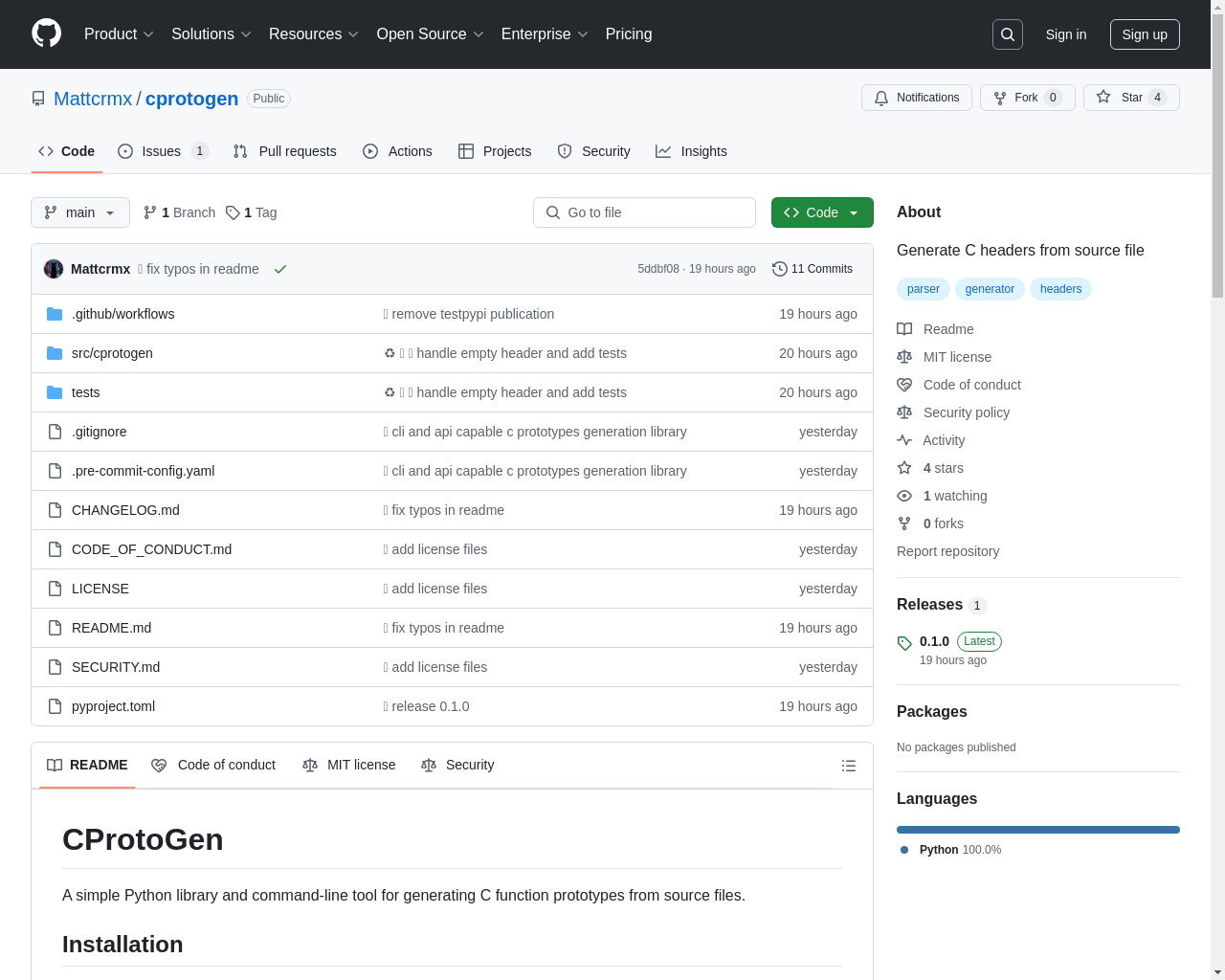The height and width of the screenshot is (980, 1225).
Task: Open MIT license in About sidebar
Action: point(944,357)
